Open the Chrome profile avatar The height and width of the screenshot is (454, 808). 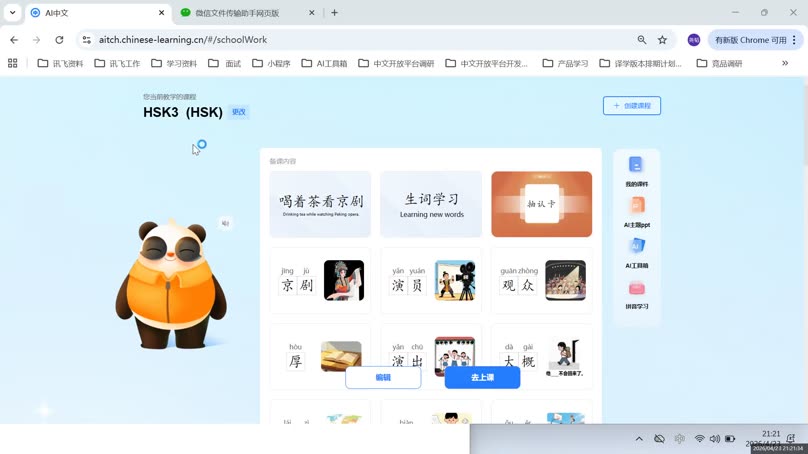click(694, 40)
